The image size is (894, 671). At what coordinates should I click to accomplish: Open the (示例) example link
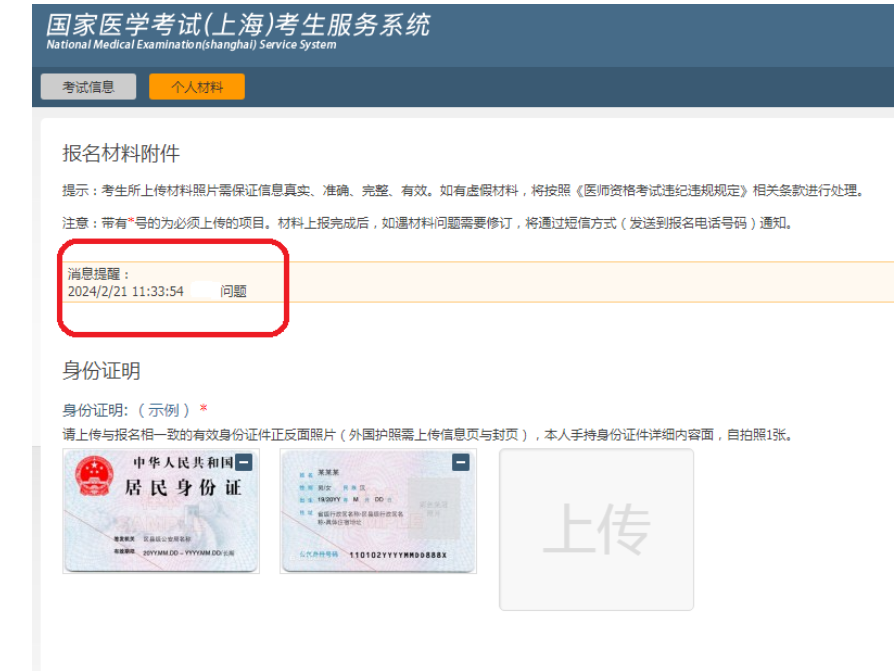click(164, 410)
